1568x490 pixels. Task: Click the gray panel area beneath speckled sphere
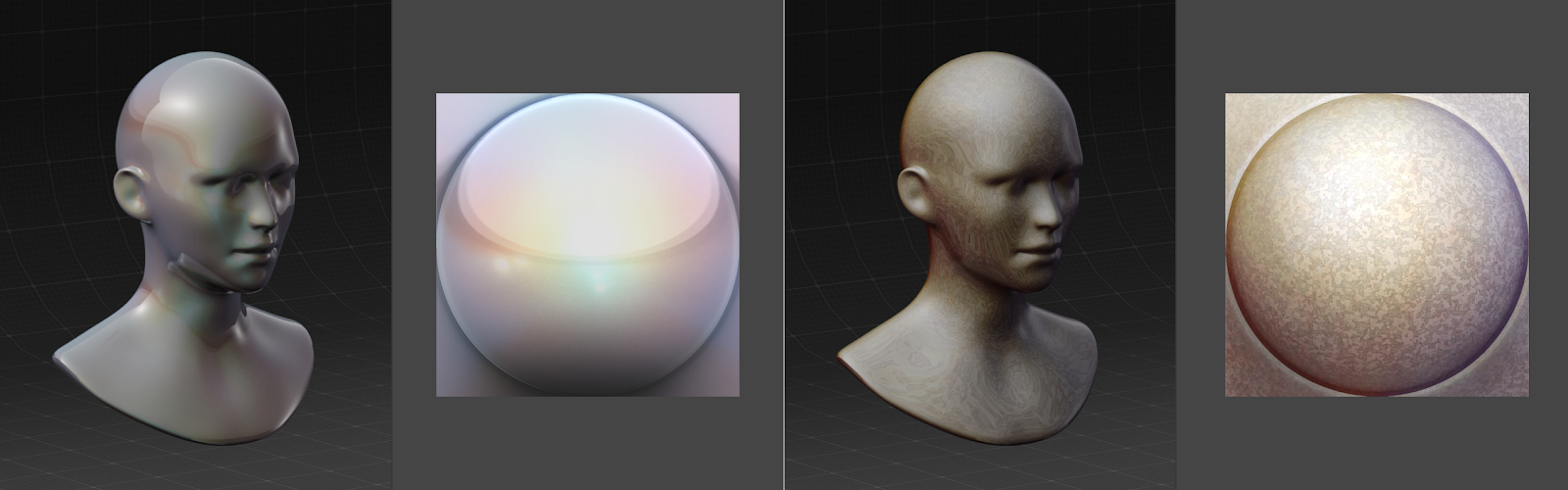point(1376,441)
